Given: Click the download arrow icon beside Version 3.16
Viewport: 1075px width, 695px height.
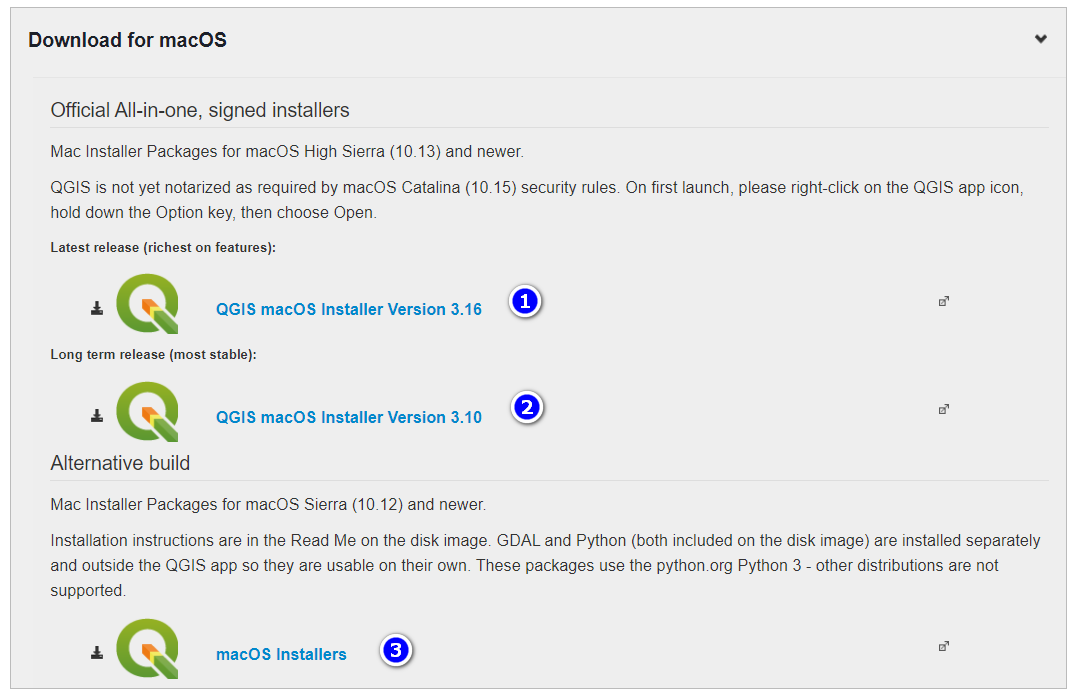Looking at the screenshot, I should tap(97, 308).
